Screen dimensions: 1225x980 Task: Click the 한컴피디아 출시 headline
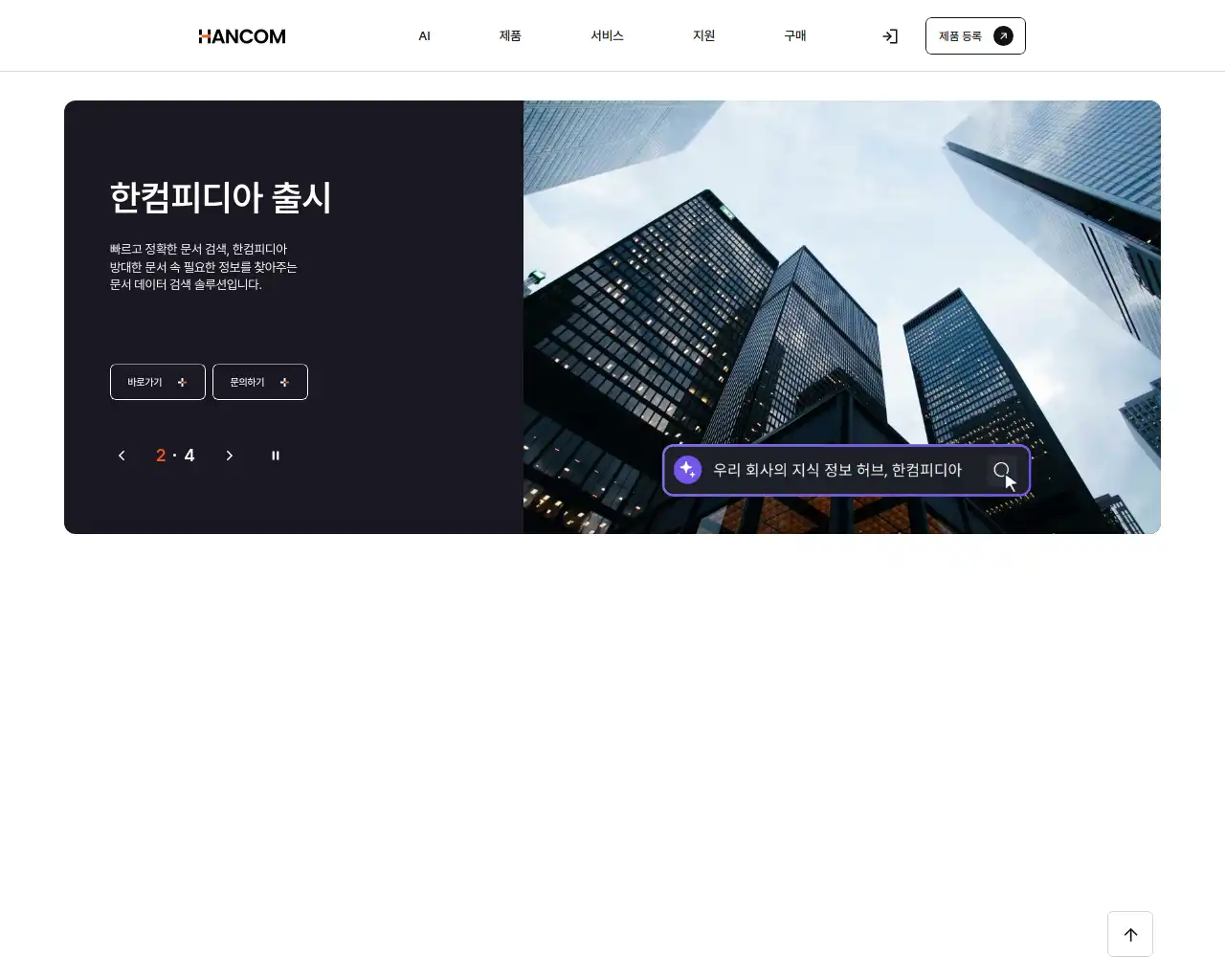(221, 198)
